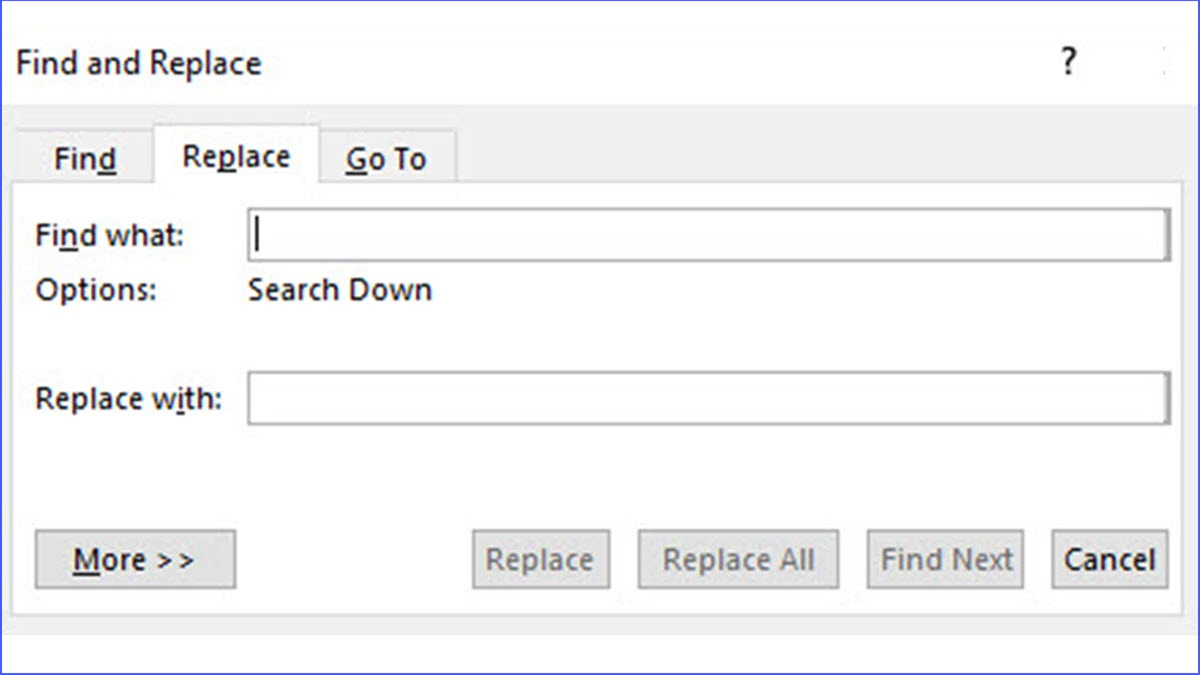Switch to the Find tab
1200x675 pixels.
84,157
